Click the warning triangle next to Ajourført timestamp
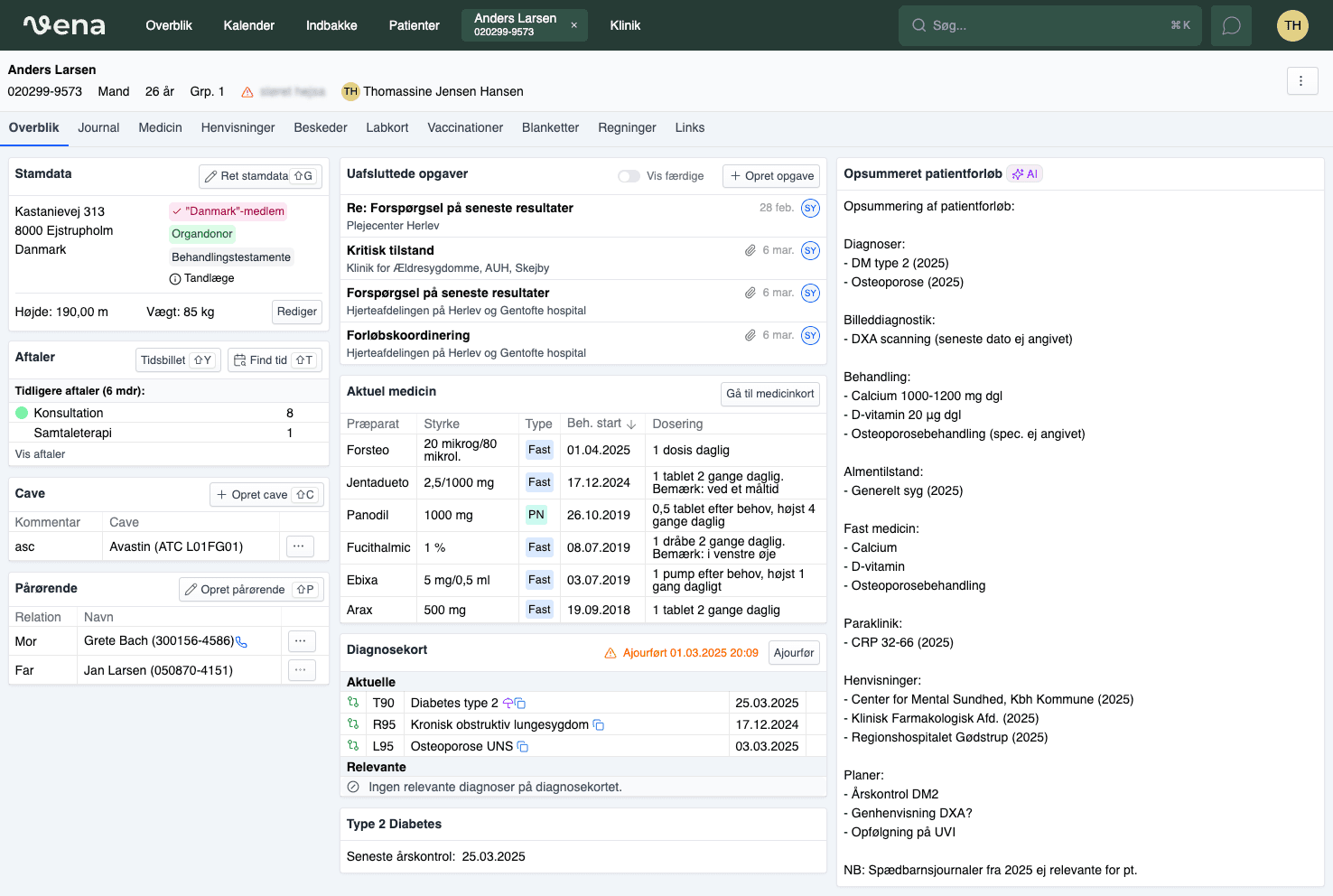This screenshot has height=896, width=1333. coord(612,652)
